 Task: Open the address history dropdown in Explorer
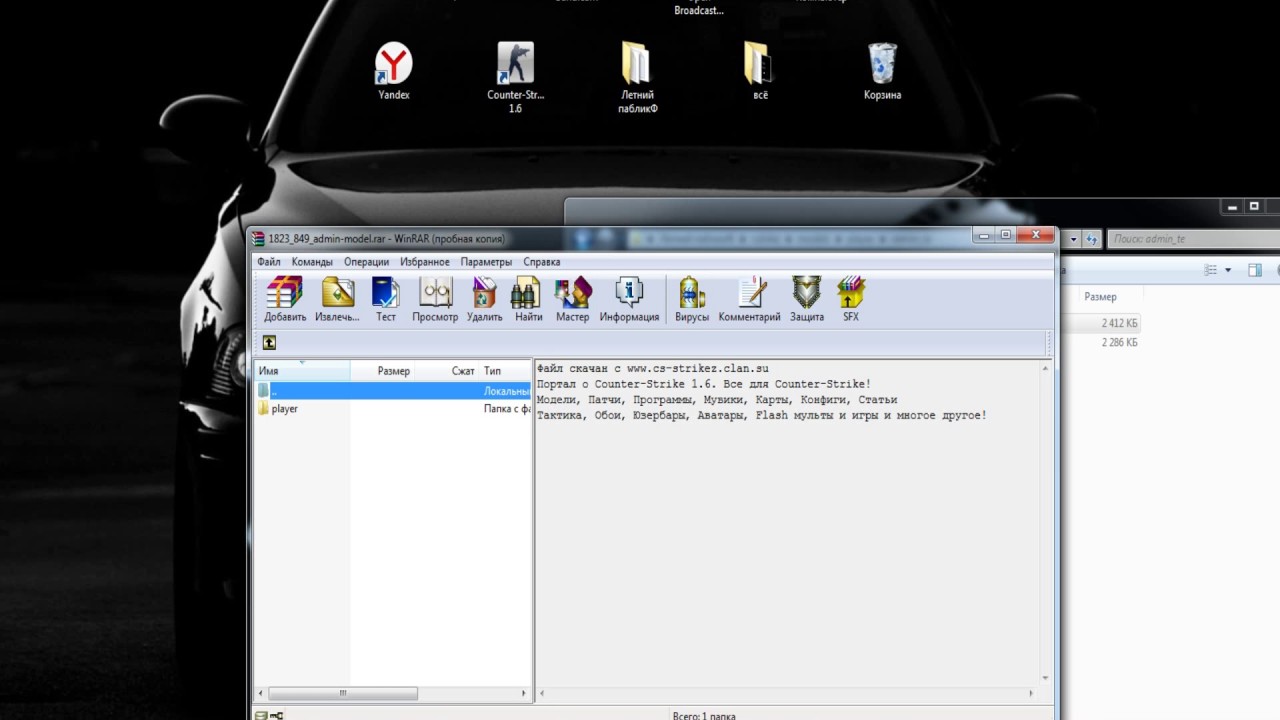point(1073,239)
